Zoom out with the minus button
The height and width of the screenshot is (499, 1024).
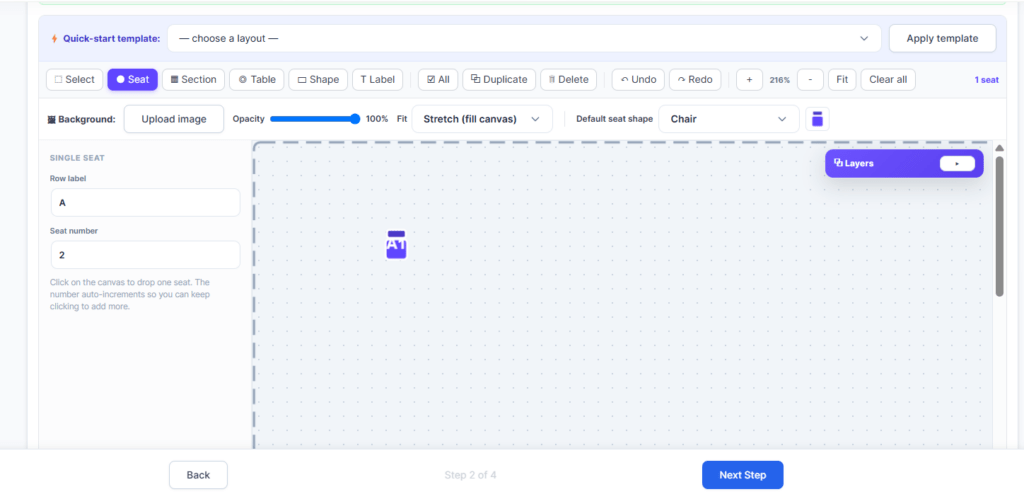tap(810, 80)
